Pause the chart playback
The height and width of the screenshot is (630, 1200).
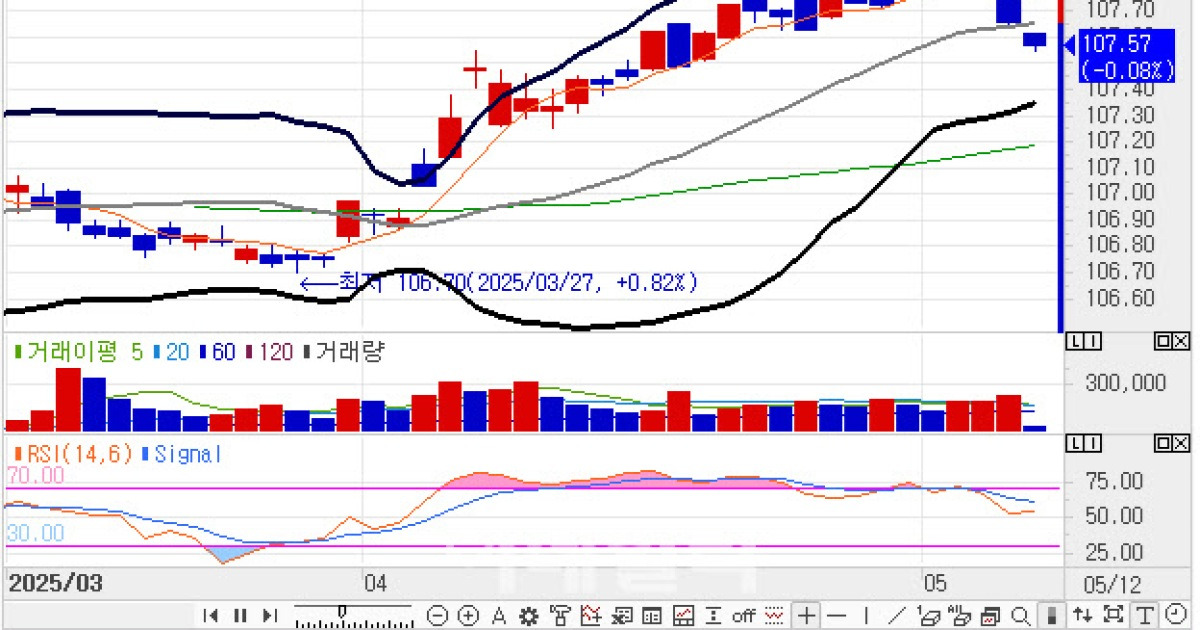tap(239, 615)
